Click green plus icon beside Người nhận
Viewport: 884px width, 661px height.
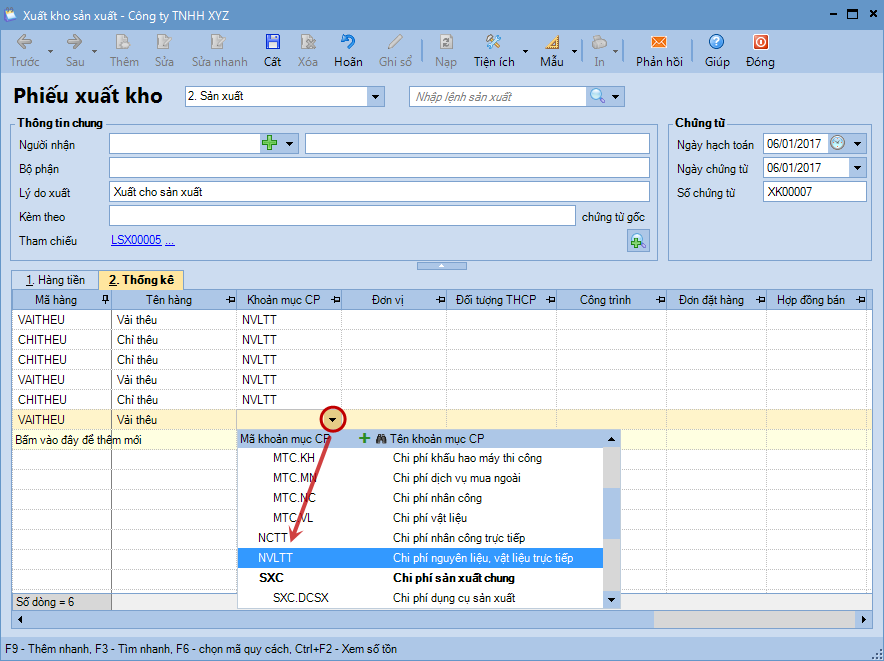[x=269, y=144]
